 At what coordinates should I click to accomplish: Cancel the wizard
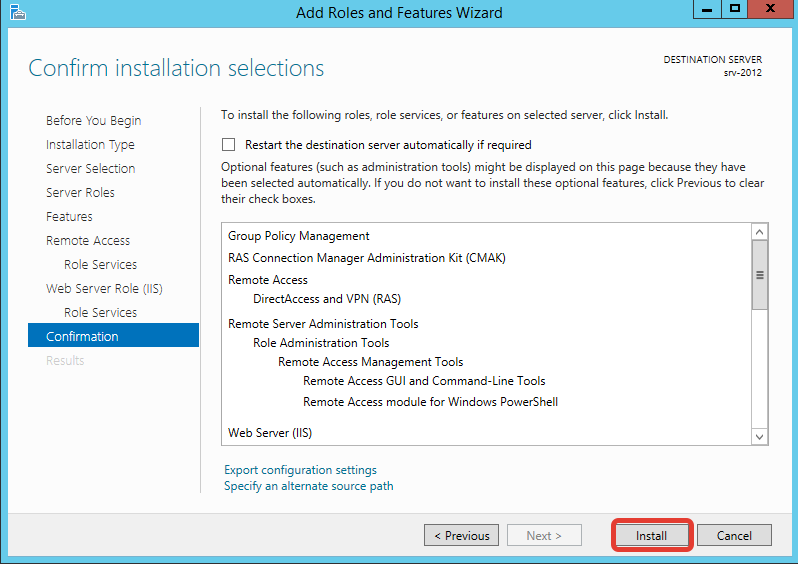click(x=734, y=536)
